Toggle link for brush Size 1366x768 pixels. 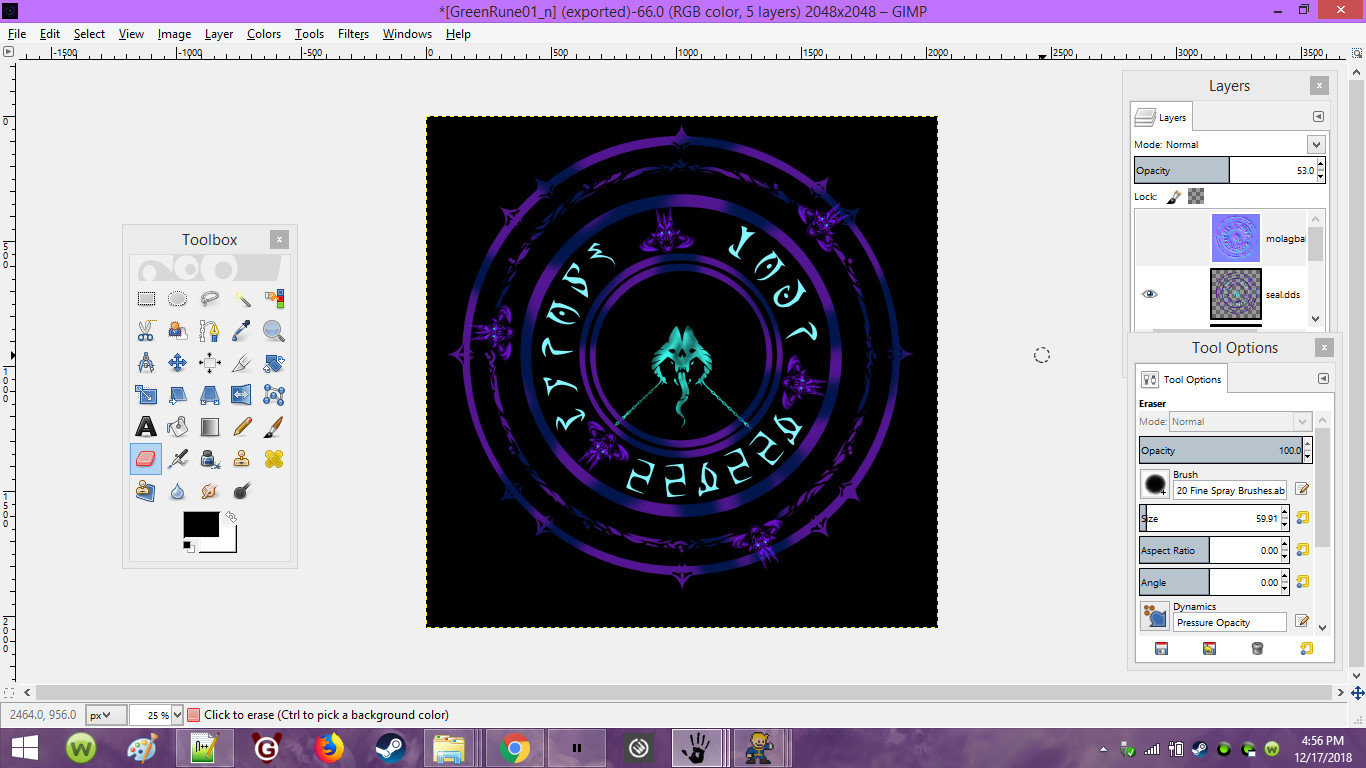(1303, 518)
